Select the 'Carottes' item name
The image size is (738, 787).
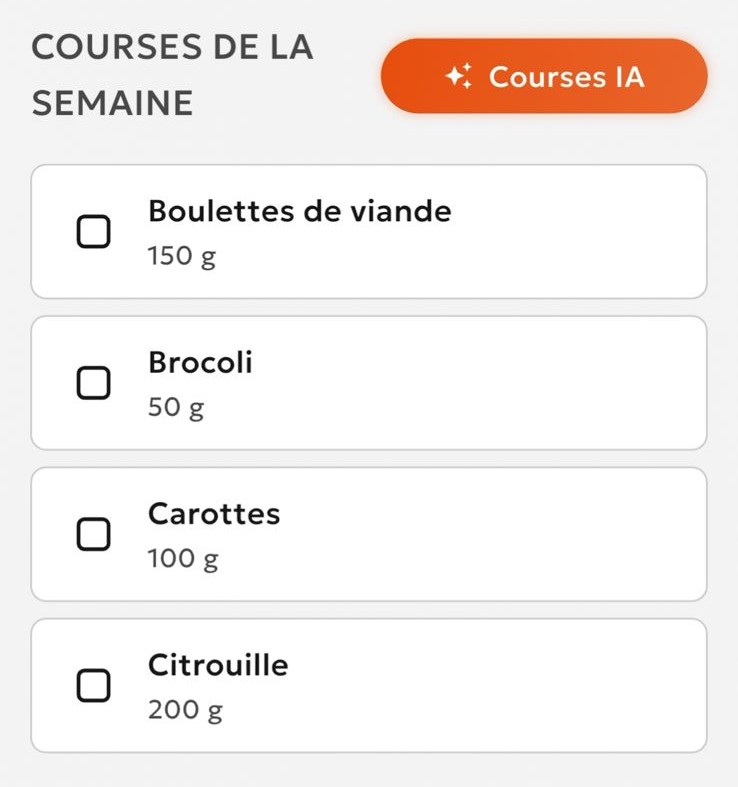pos(214,514)
